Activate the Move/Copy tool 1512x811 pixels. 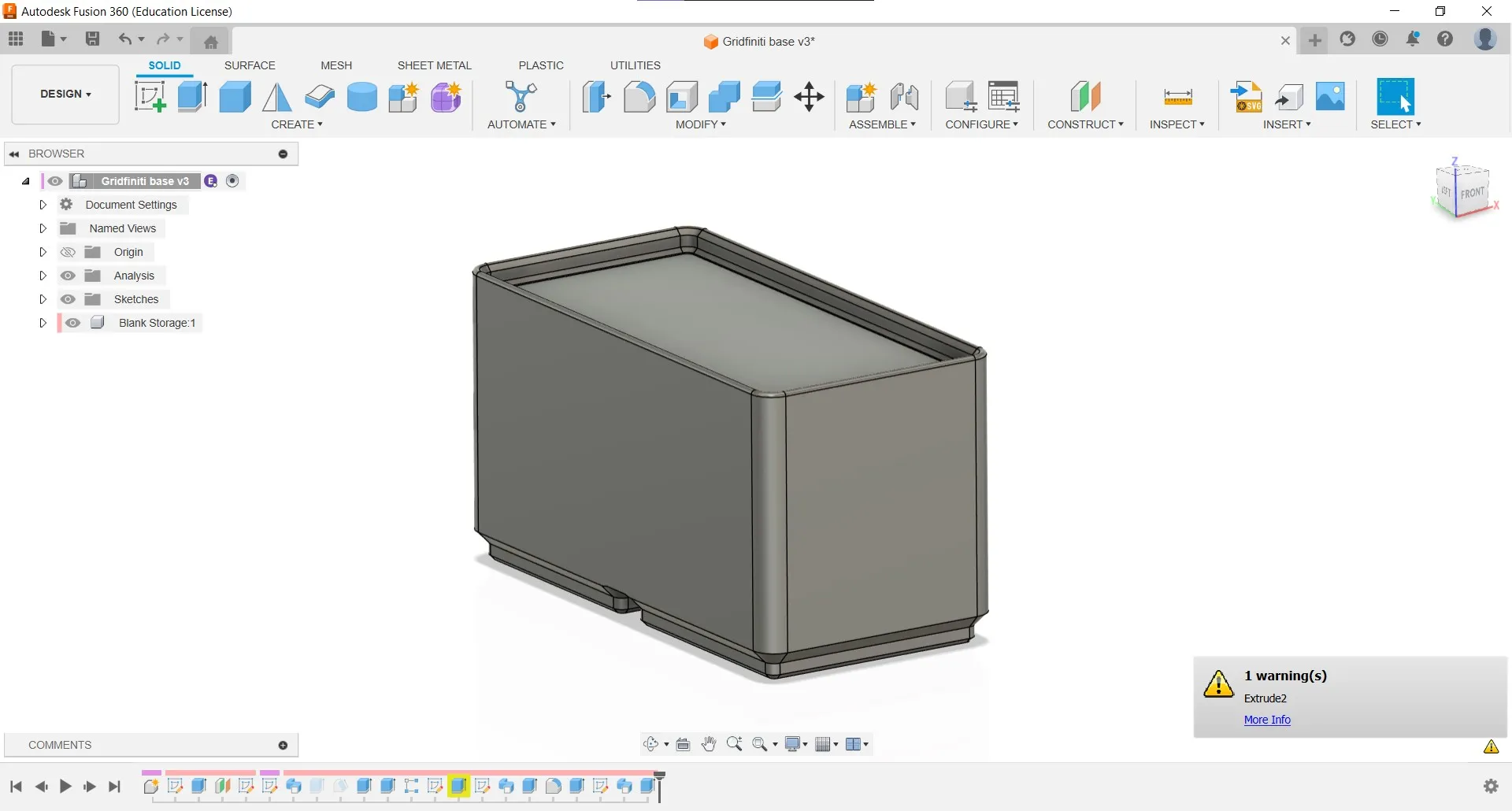pos(809,97)
